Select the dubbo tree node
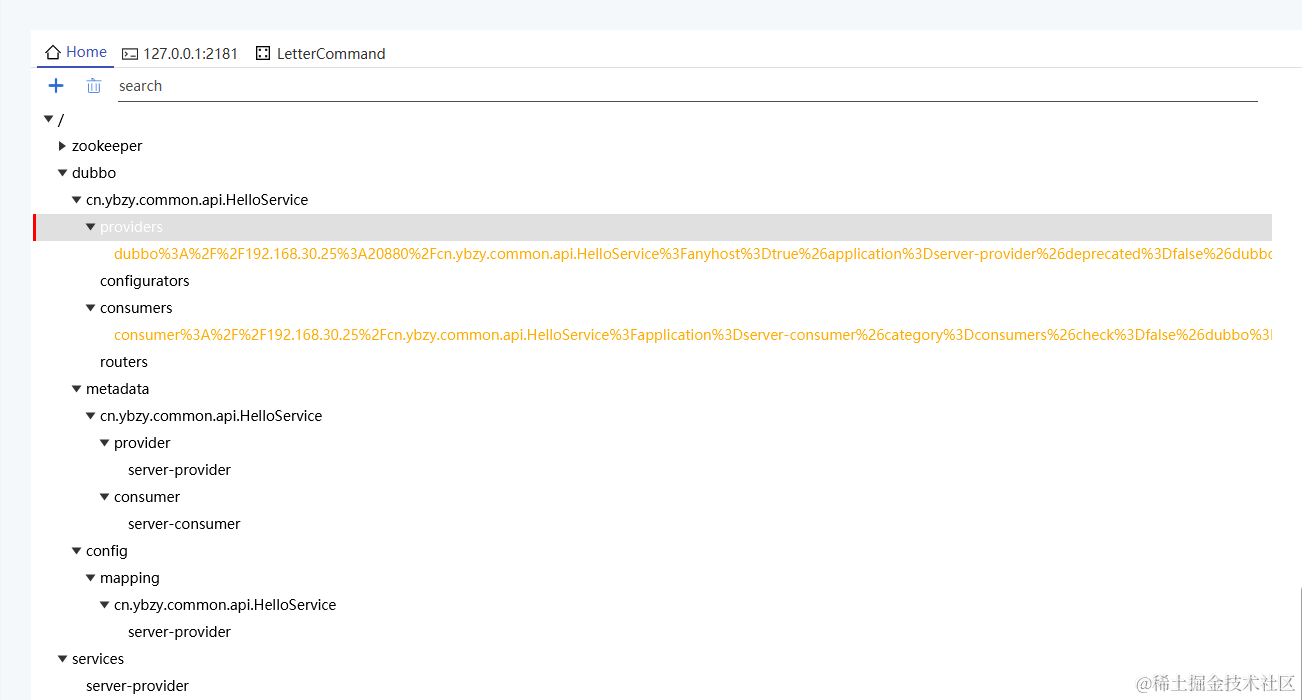The width and height of the screenshot is (1302, 700). click(x=94, y=173)
